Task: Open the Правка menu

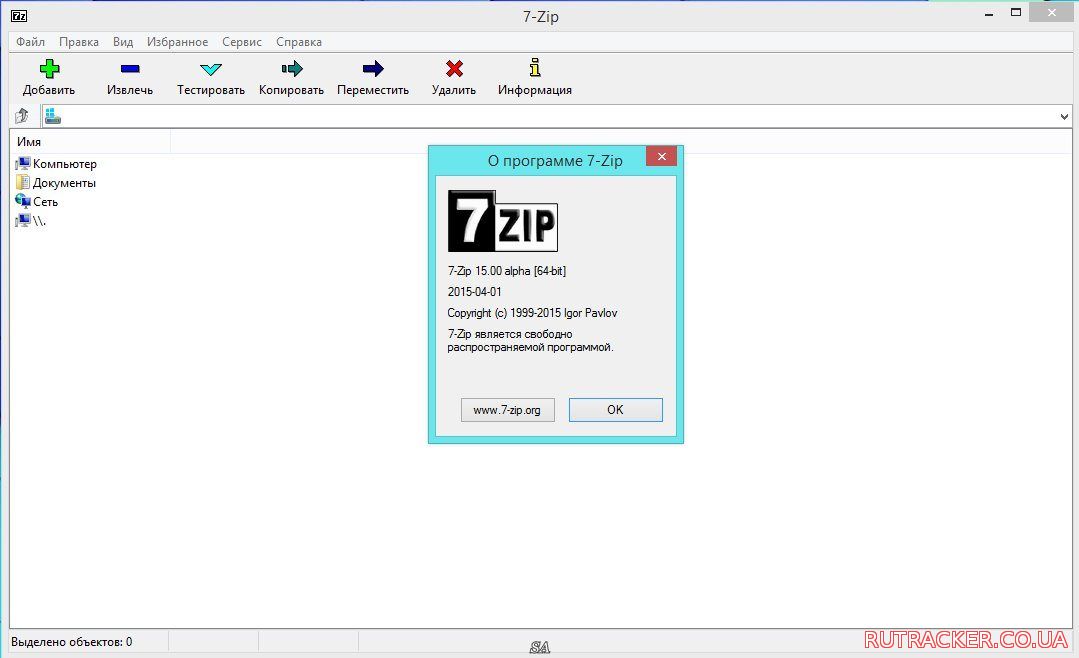Action: pos(79,42)
